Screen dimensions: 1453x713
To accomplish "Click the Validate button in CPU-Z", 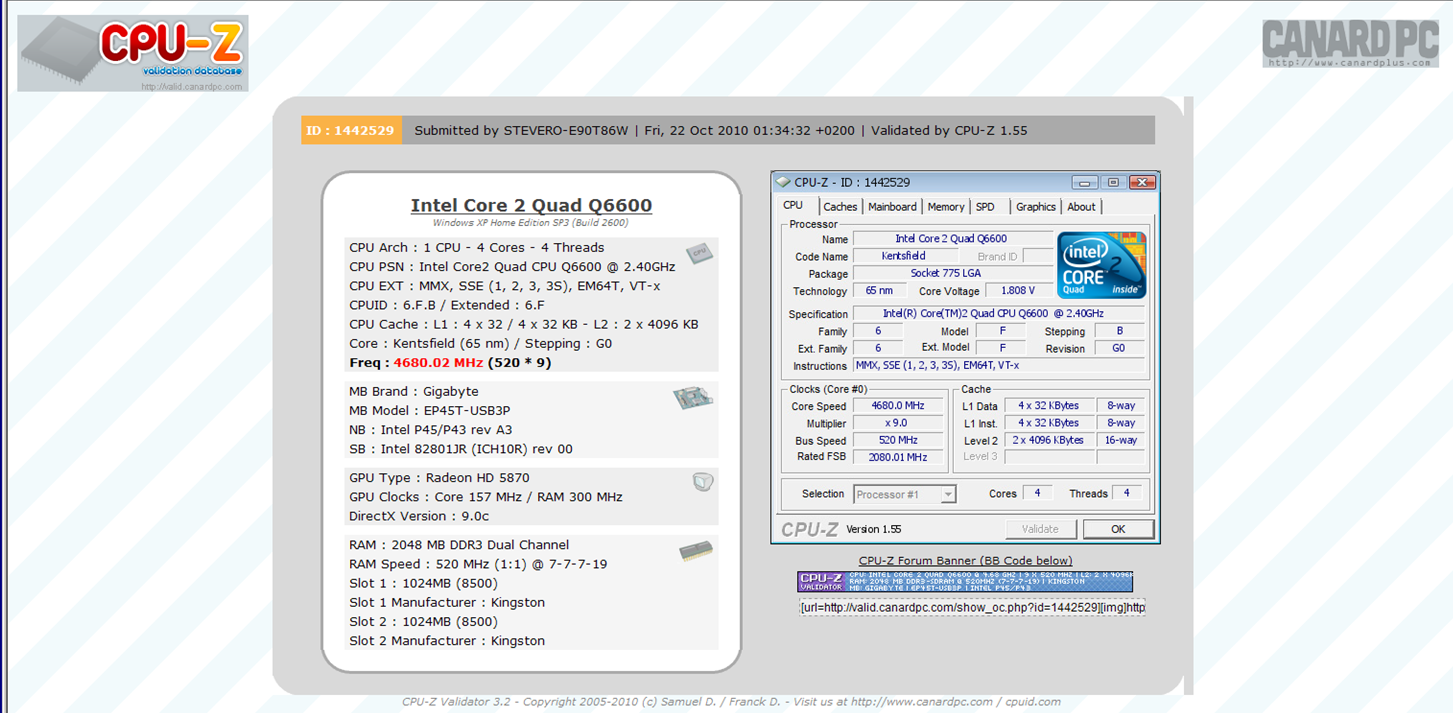I will [1040, 529].
